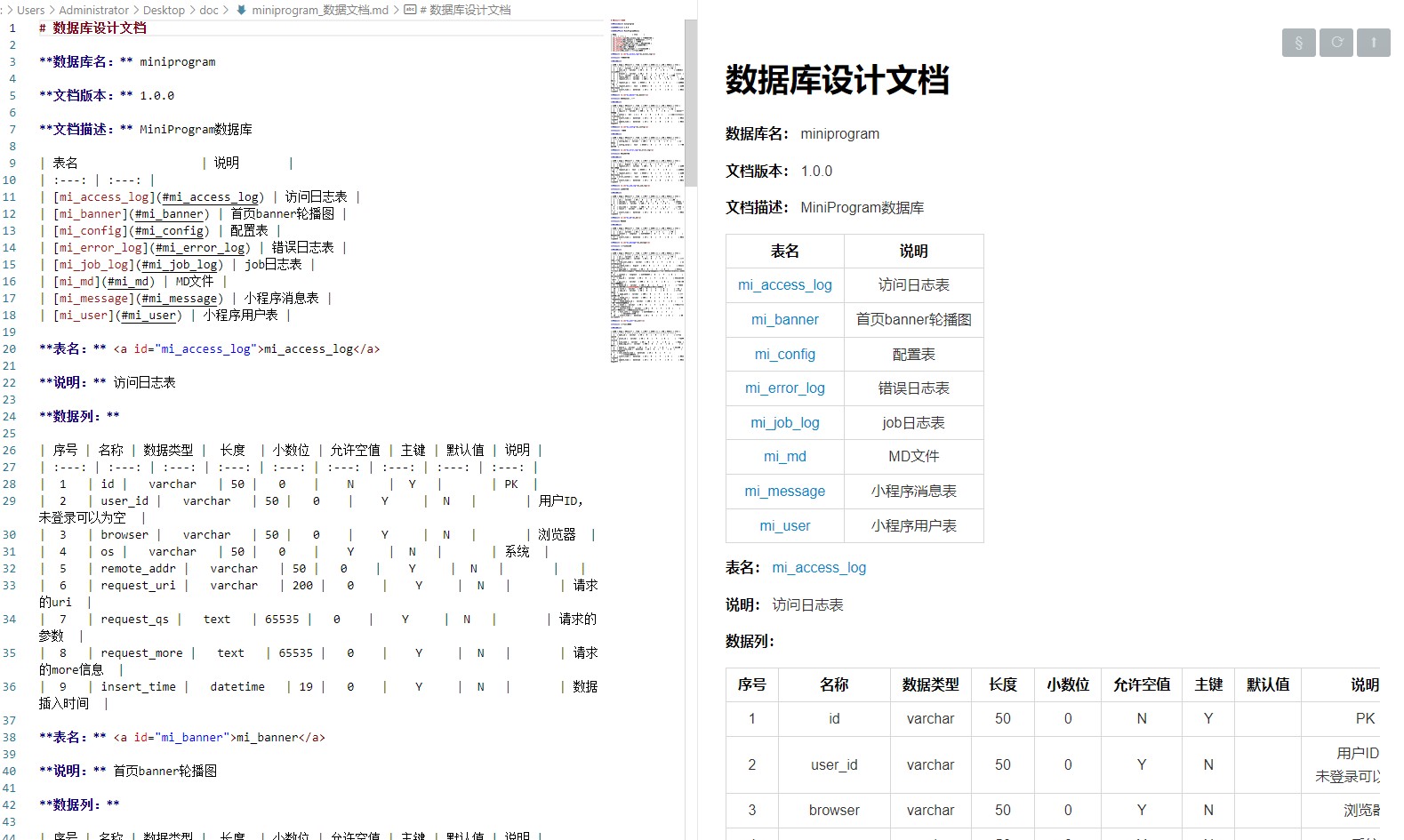Click the editor vertical scrollbar thumb
Image resolution: width=1404 pixels, height=840 pixels.
tap(691, 102)
